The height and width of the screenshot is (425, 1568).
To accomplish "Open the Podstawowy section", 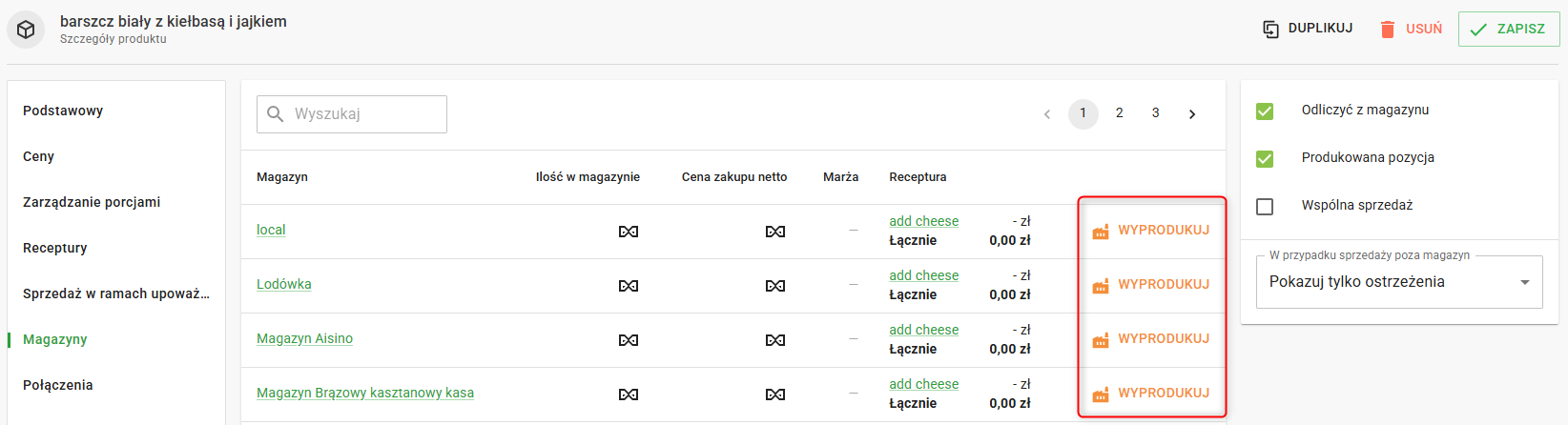I will [x=63, y=111].
